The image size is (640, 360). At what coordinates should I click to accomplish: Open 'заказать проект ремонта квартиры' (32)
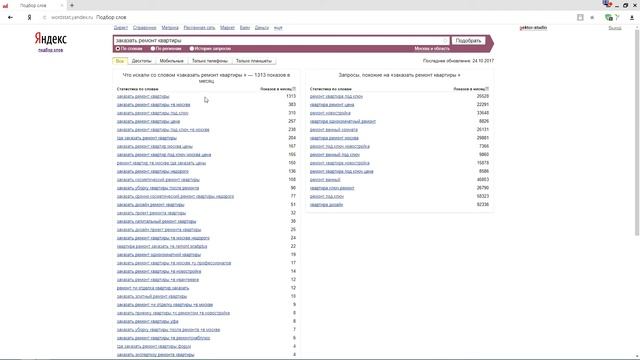click(151, 213)
